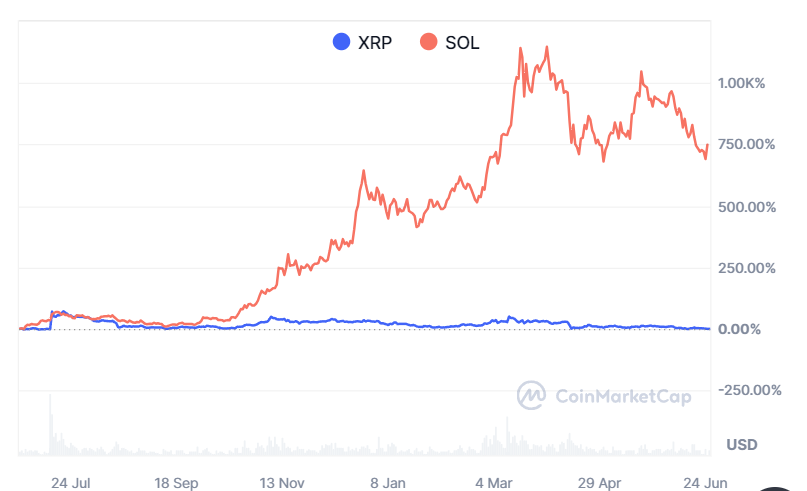
Task: Click the 500.00% y-axis label
Action: [747, 206]
